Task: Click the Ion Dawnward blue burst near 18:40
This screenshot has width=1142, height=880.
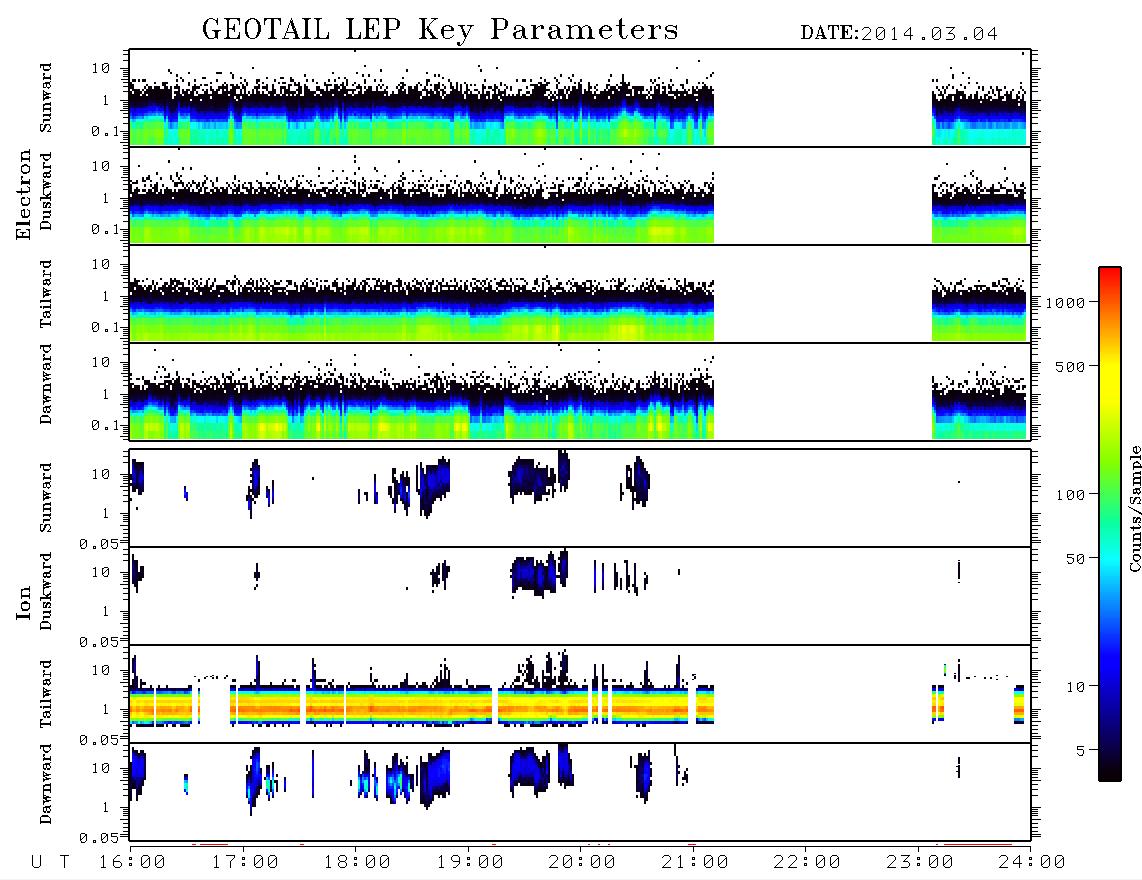Action: pos(436,777)
